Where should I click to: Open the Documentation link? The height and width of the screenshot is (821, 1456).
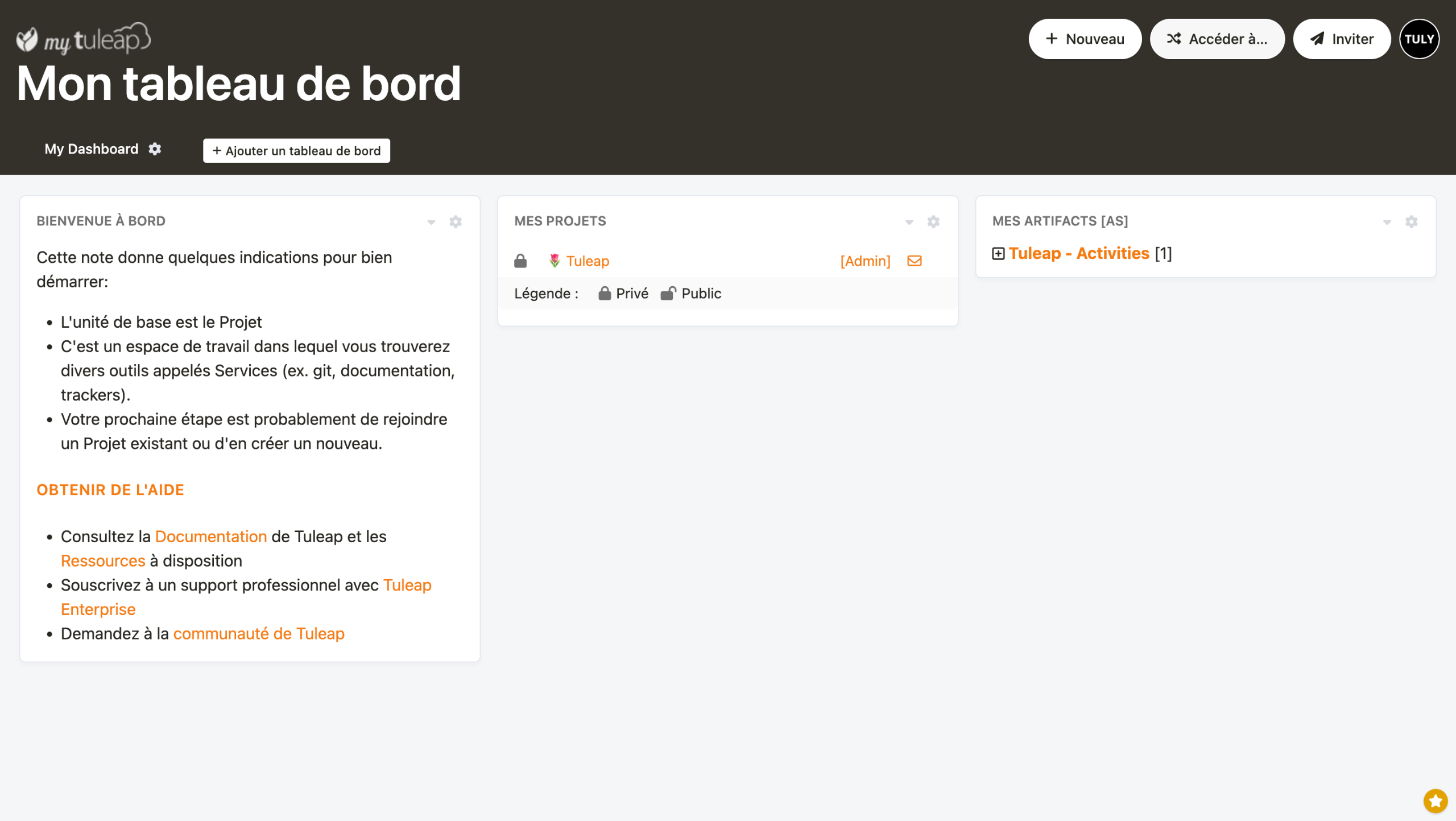pos(211,537)
